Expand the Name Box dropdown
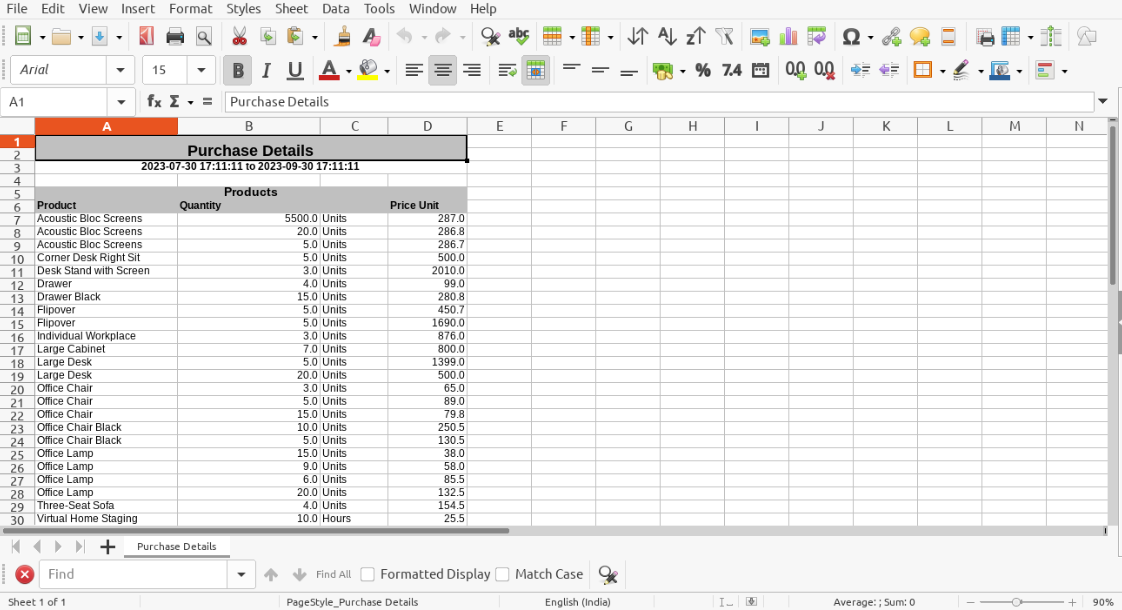The image size is (1122, 610). pos(121,102)
